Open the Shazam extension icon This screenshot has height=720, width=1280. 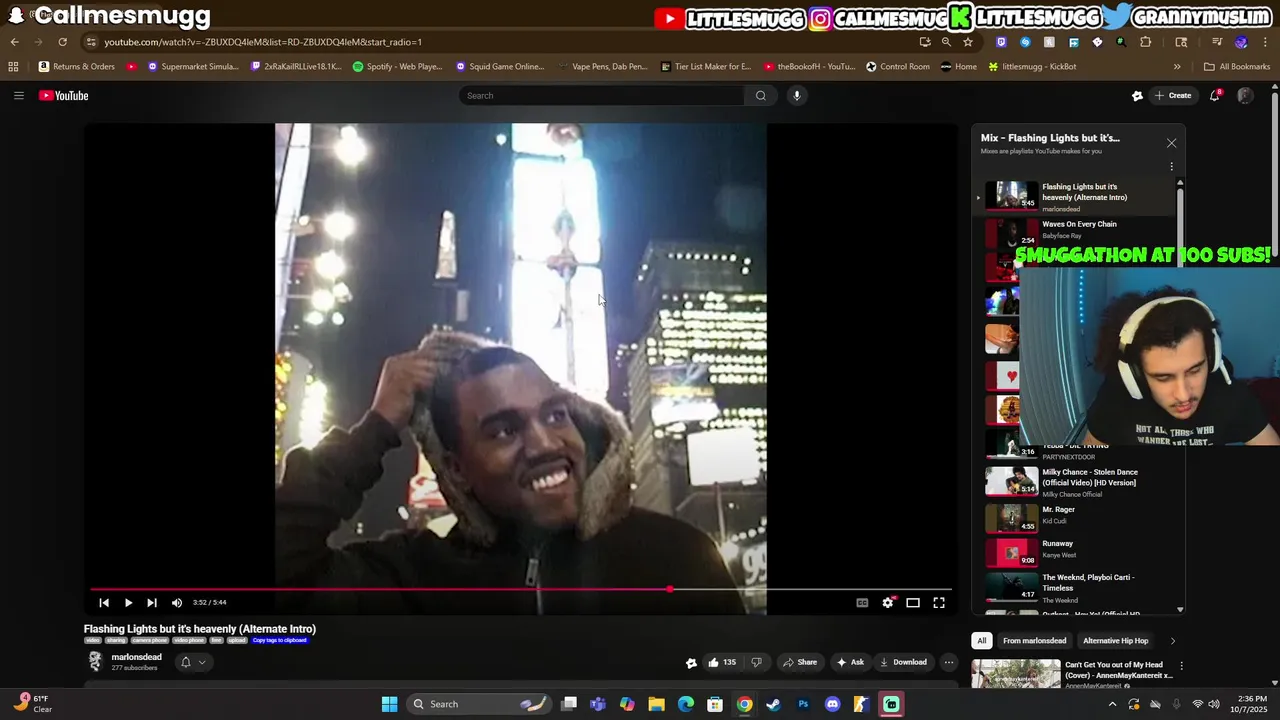click(x=1025, y=42)
